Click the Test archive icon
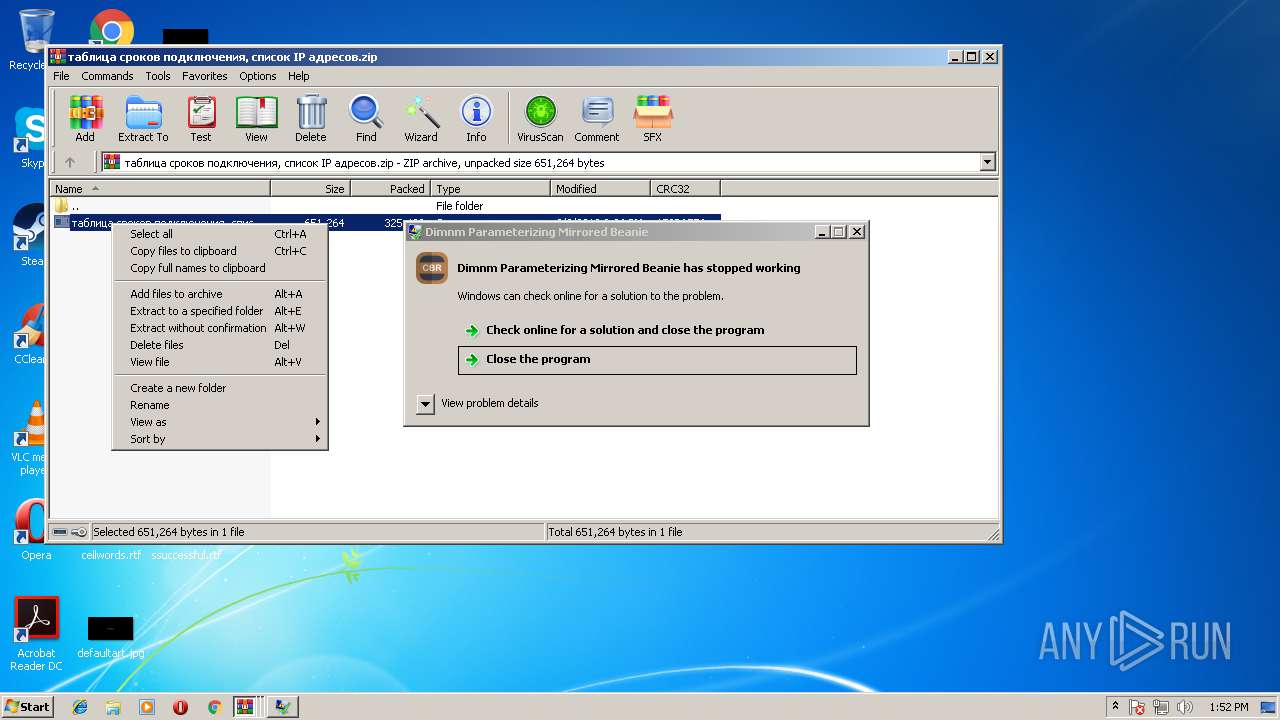The width and height of the screenshot is (1280, 720). click(201, 119)
